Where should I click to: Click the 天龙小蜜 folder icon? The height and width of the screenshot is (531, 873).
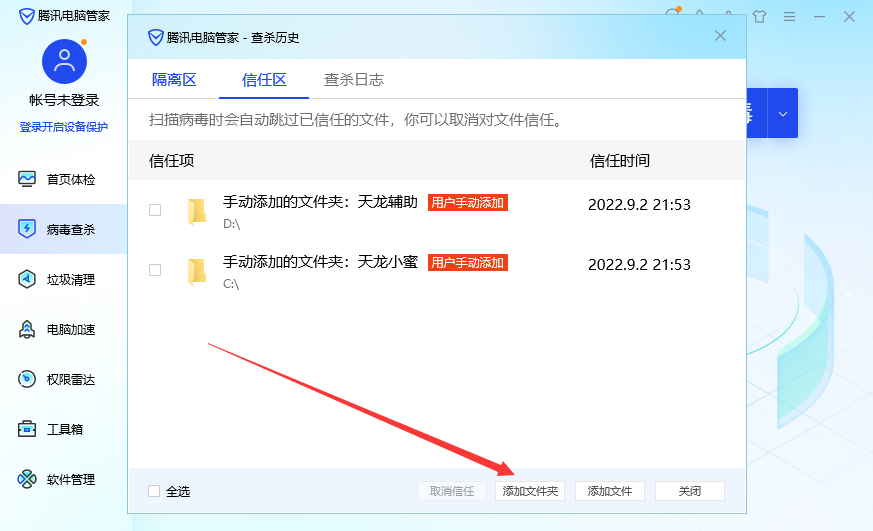tap(197, 272)
